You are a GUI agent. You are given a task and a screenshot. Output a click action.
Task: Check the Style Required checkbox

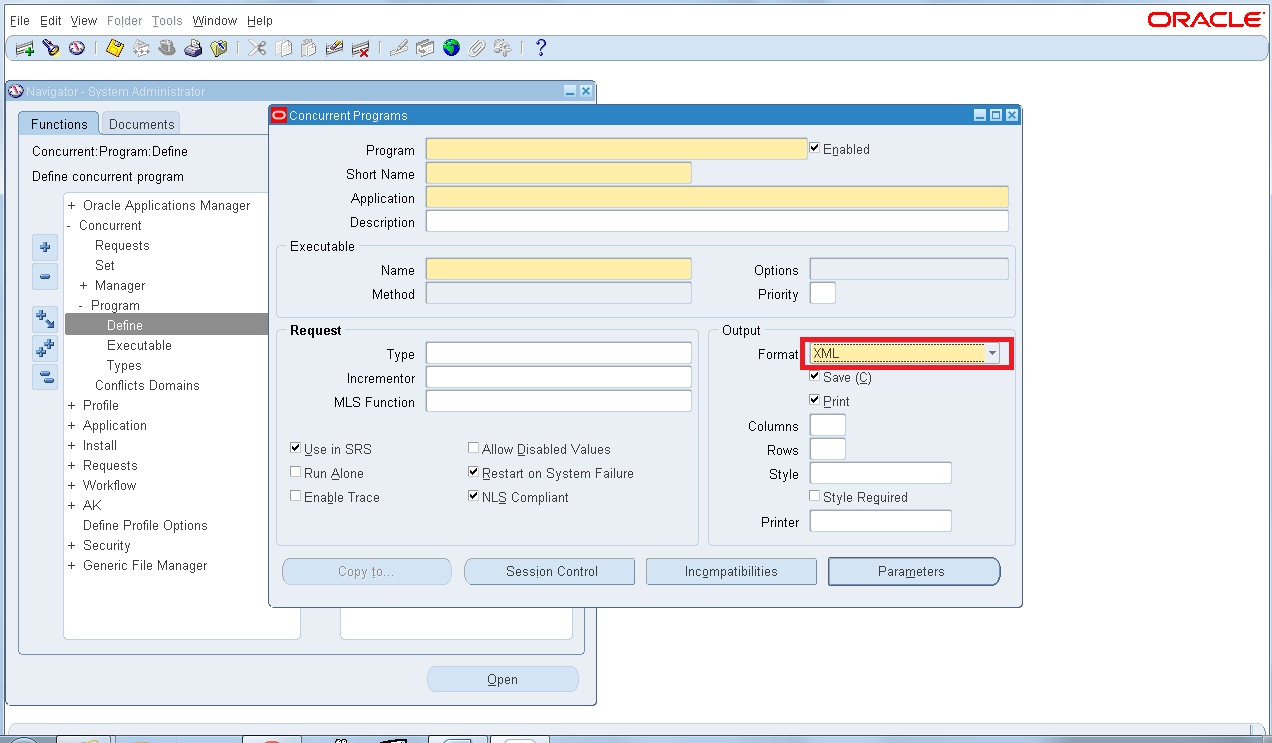814,496
